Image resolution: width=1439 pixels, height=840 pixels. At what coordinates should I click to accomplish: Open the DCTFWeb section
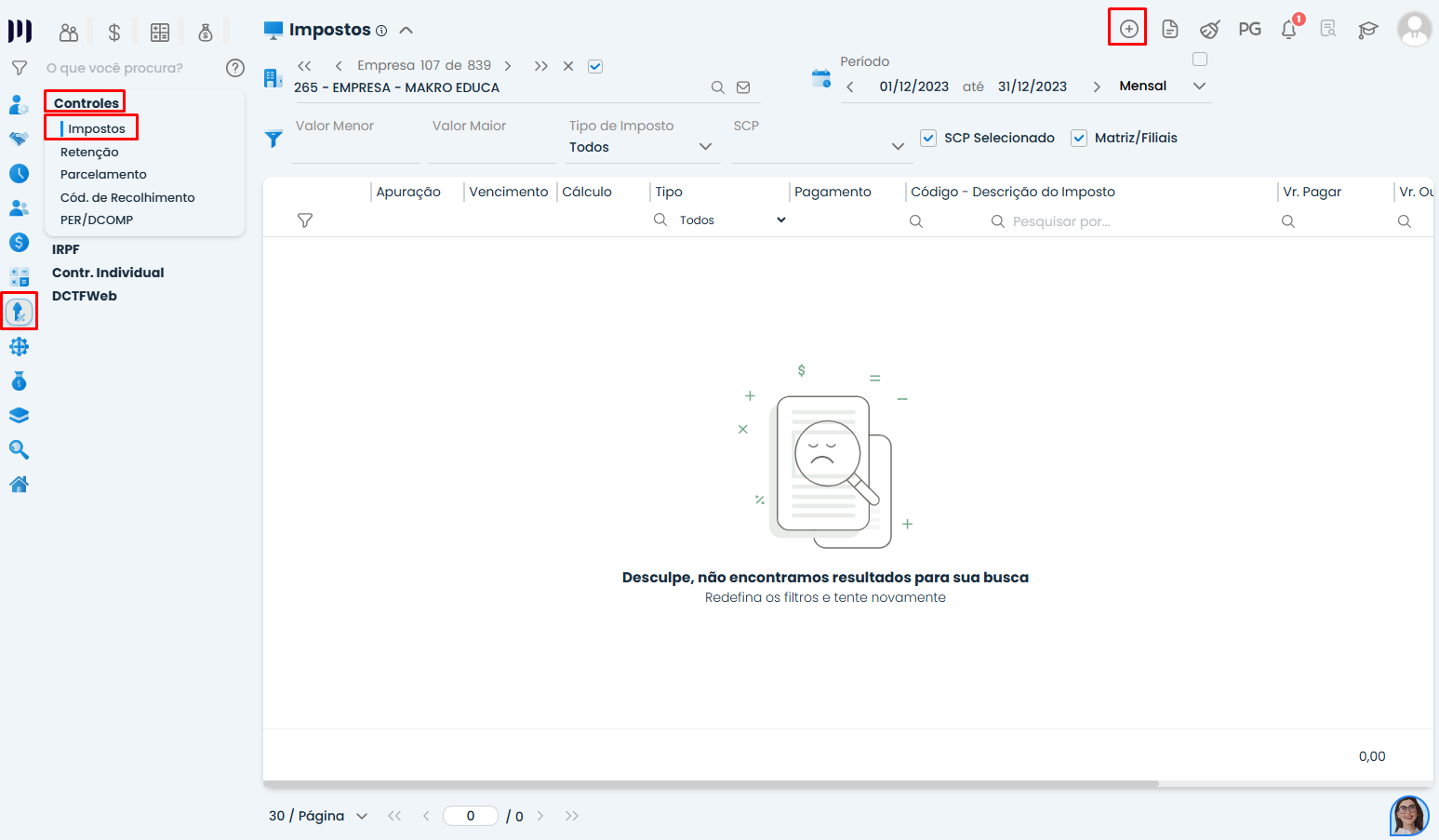85,296
